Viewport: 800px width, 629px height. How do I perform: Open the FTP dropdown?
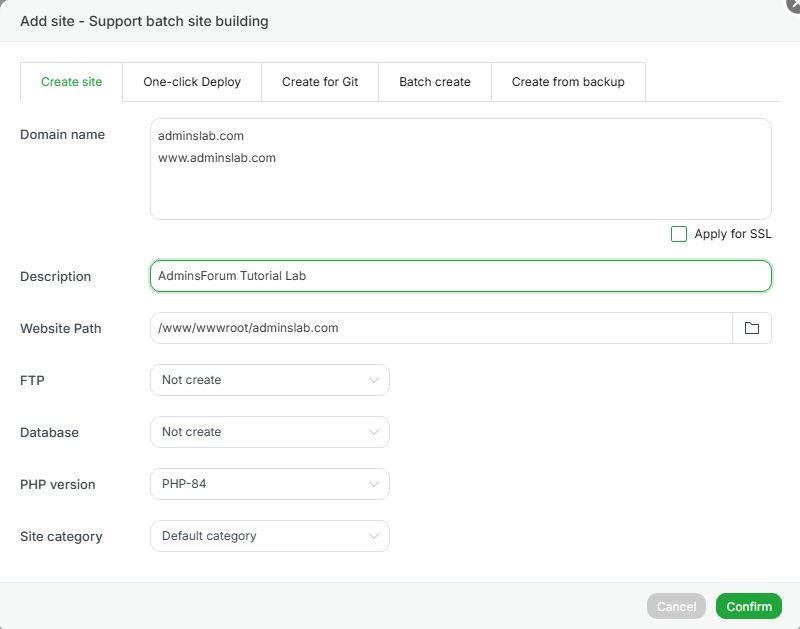click(270, 380)
